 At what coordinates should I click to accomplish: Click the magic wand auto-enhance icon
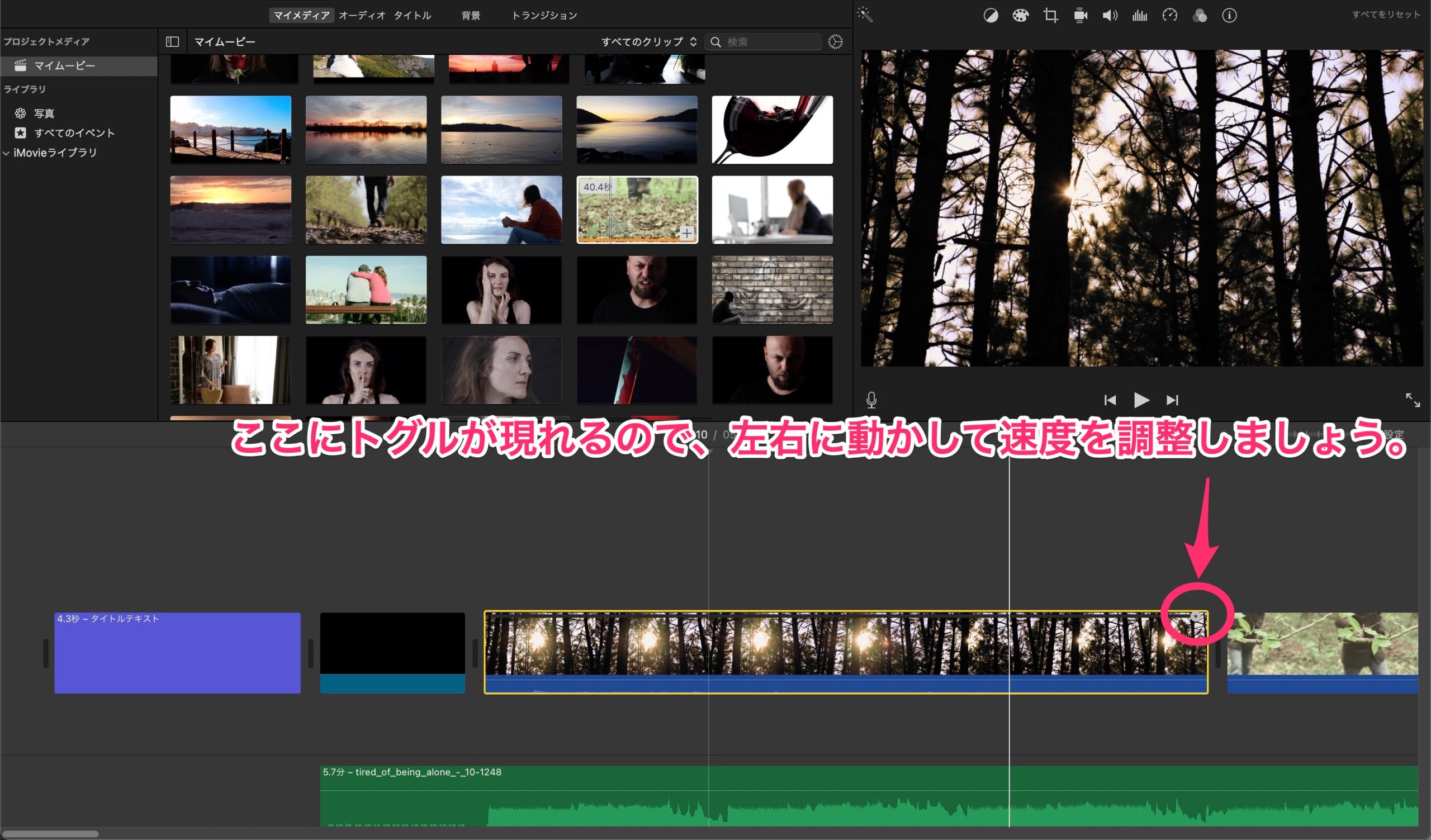click(865, 15)
